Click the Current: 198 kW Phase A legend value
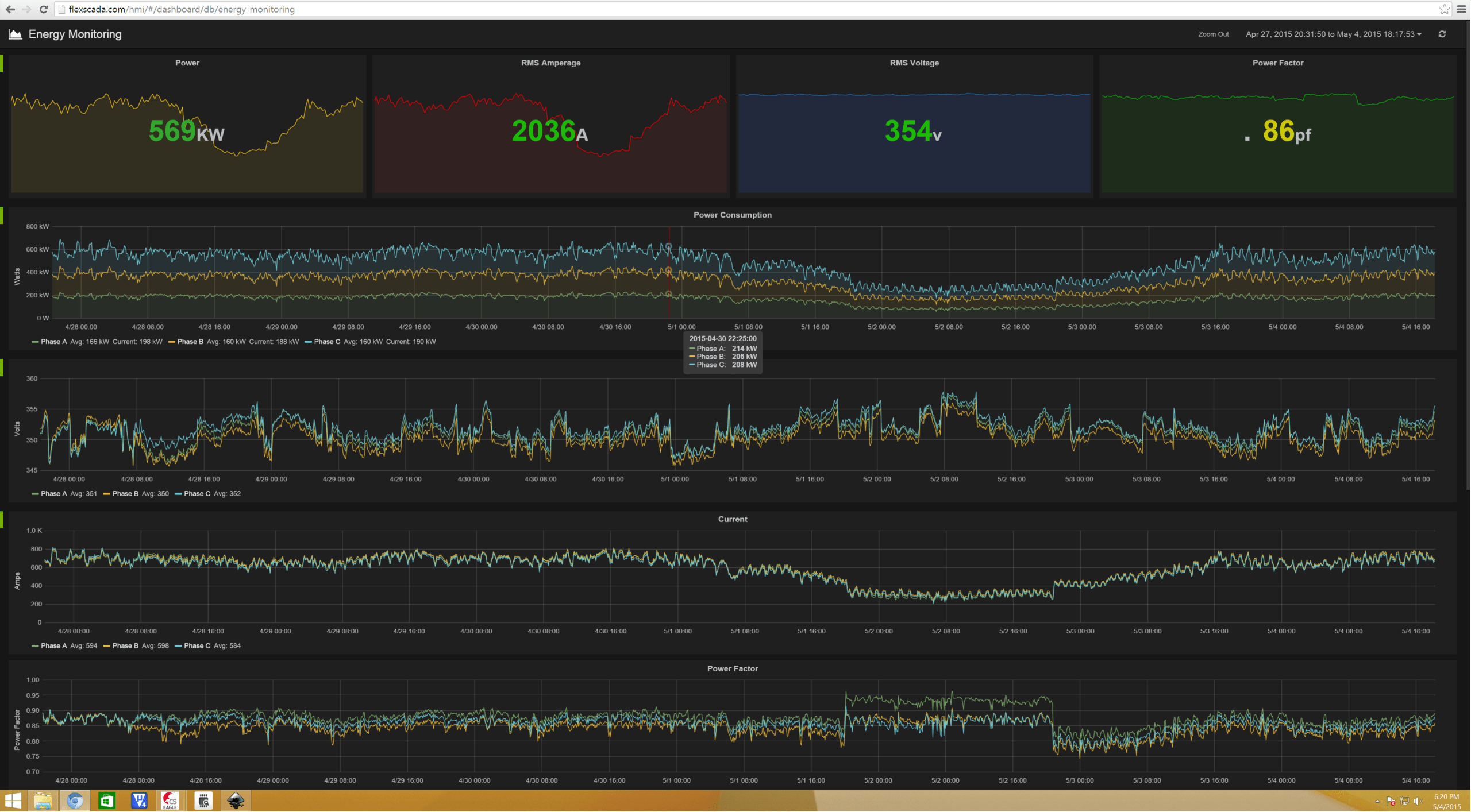The image size is (1471, 812). tap(137, 342)
